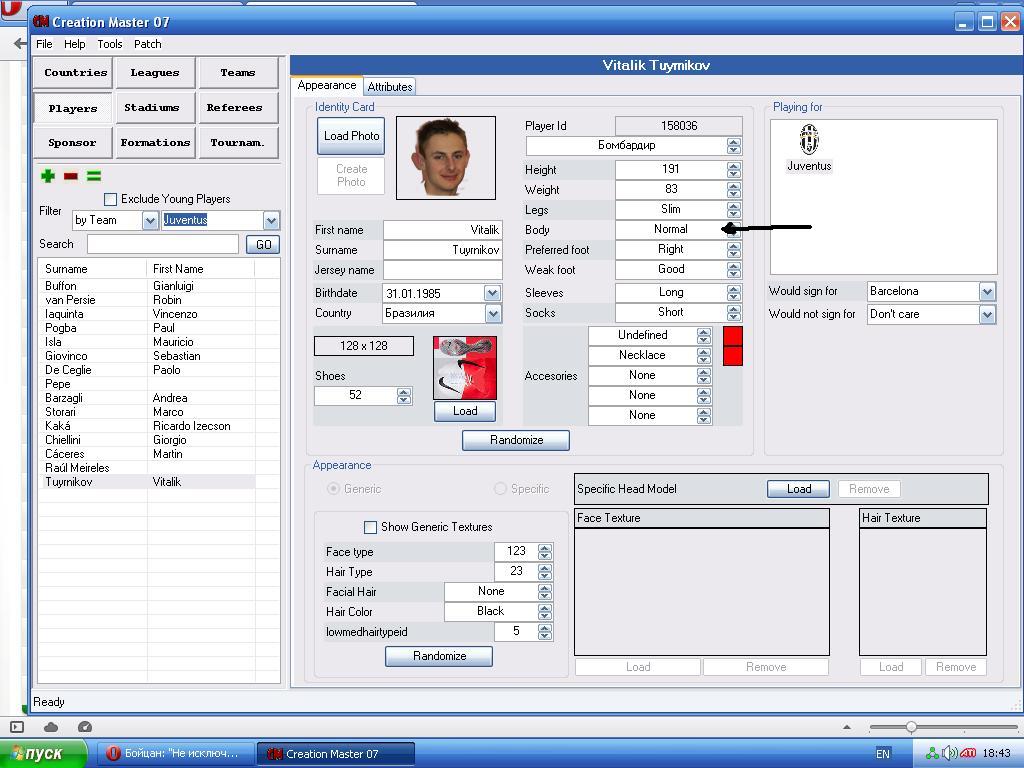The image size is (1024, 768).
Task: Click the volume icon in system tray
Action: (x=950, y=753)
